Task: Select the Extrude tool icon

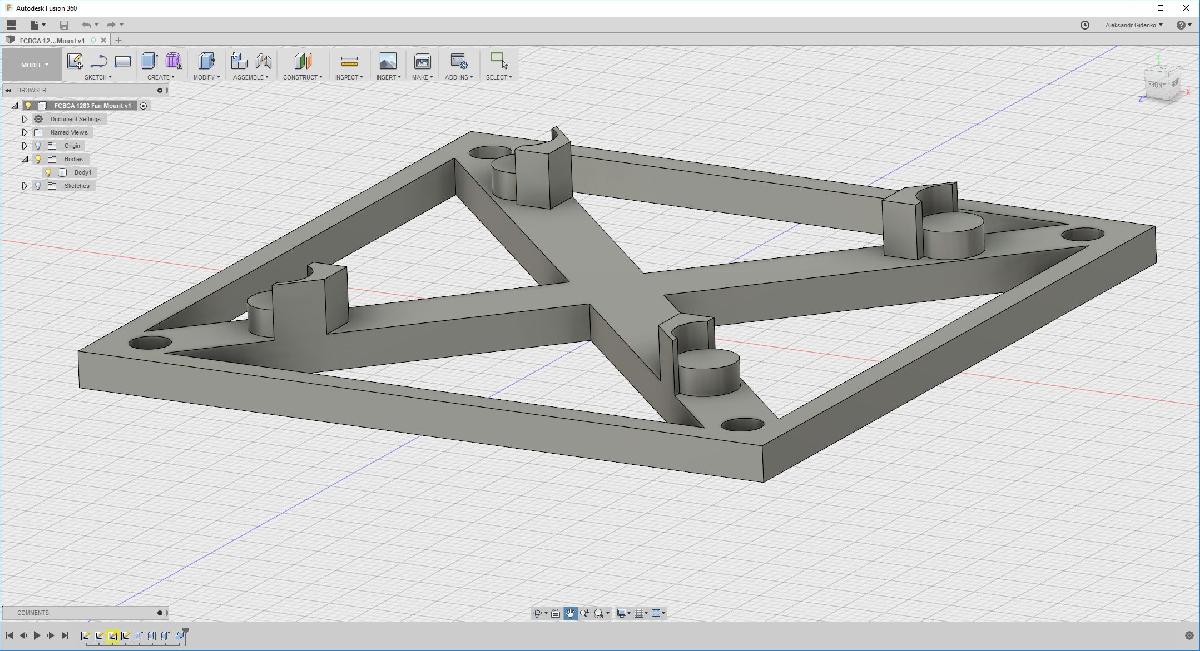Action: coord(149,62)
